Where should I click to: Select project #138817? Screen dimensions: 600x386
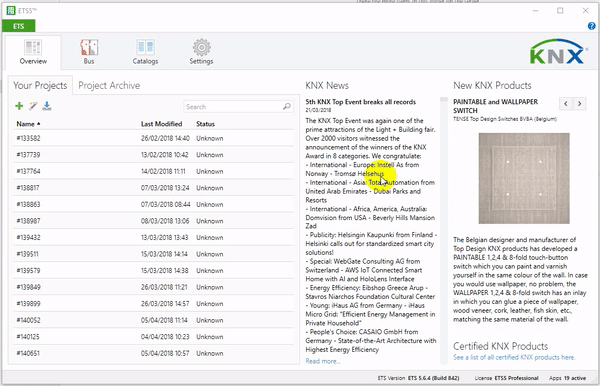pyautogui.click(x=153, y=188)
